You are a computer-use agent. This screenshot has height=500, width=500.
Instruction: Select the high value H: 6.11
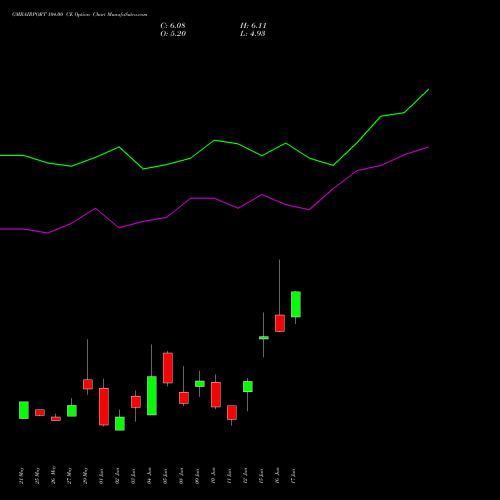pos(253,26)
